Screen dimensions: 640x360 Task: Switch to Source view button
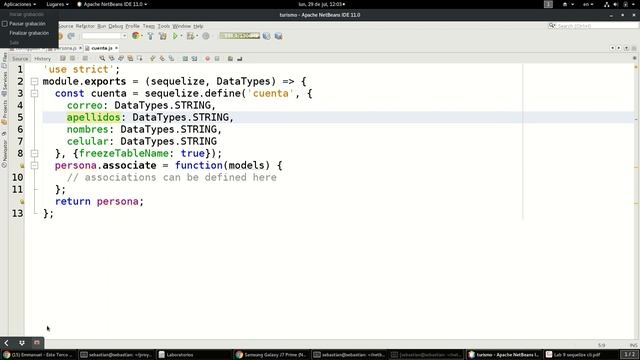tap(20, 59)
